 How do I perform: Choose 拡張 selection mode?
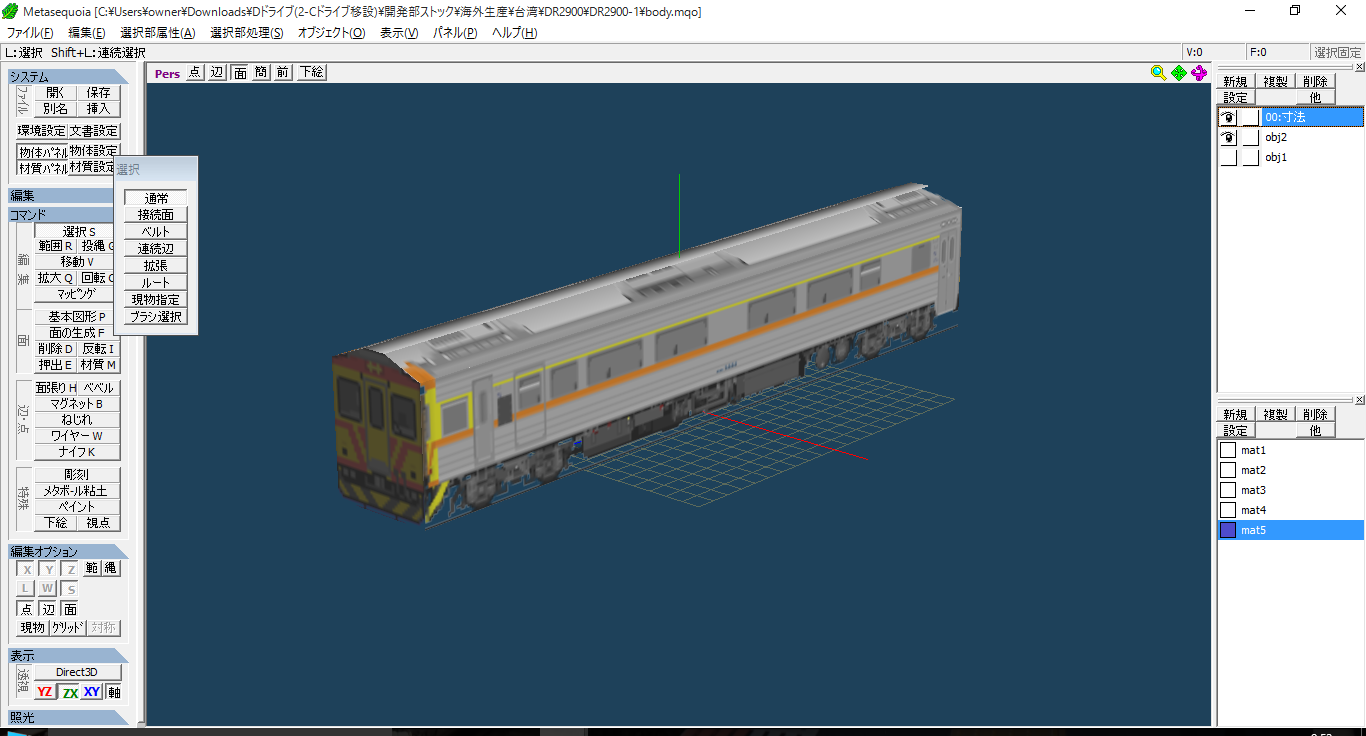pos(156,266)
